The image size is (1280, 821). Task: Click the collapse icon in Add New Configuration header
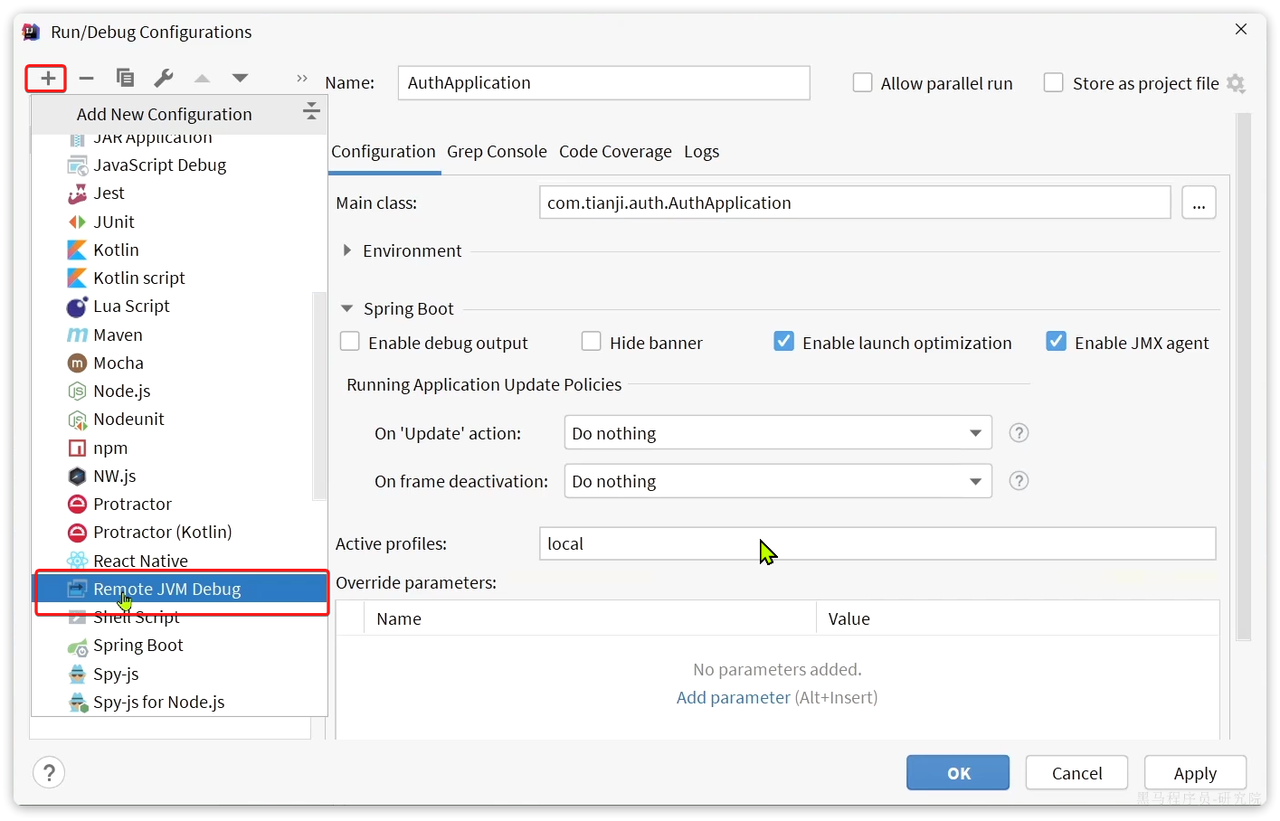pos(311,111)
